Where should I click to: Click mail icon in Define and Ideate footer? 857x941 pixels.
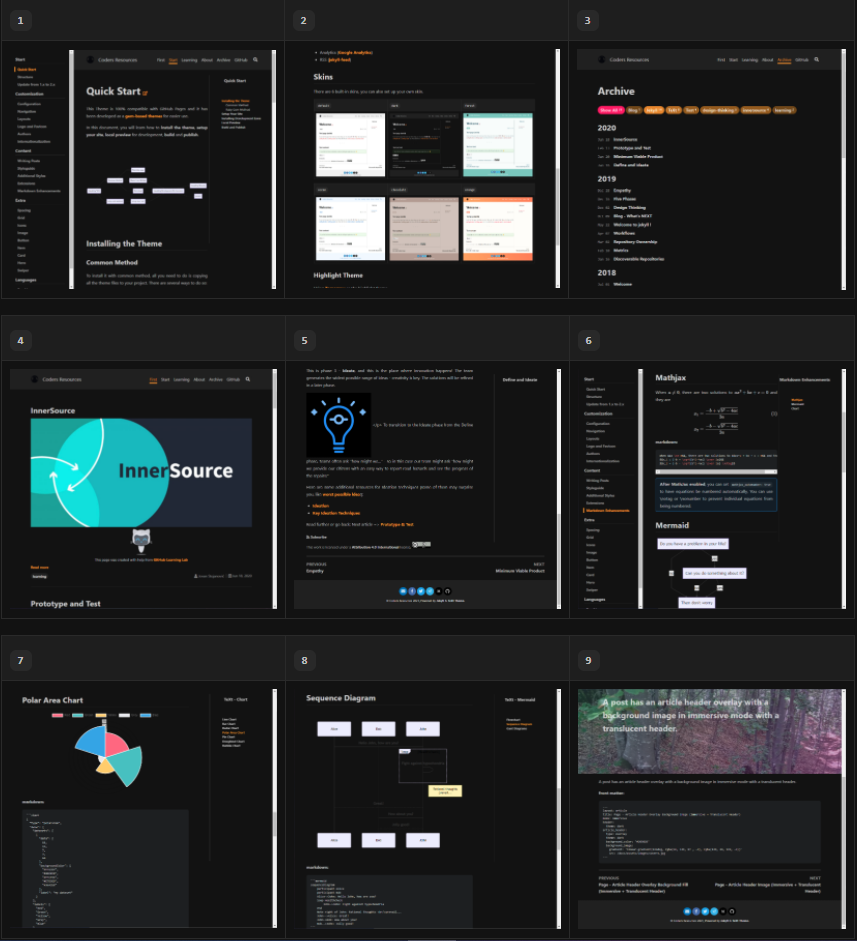point(403,591)
